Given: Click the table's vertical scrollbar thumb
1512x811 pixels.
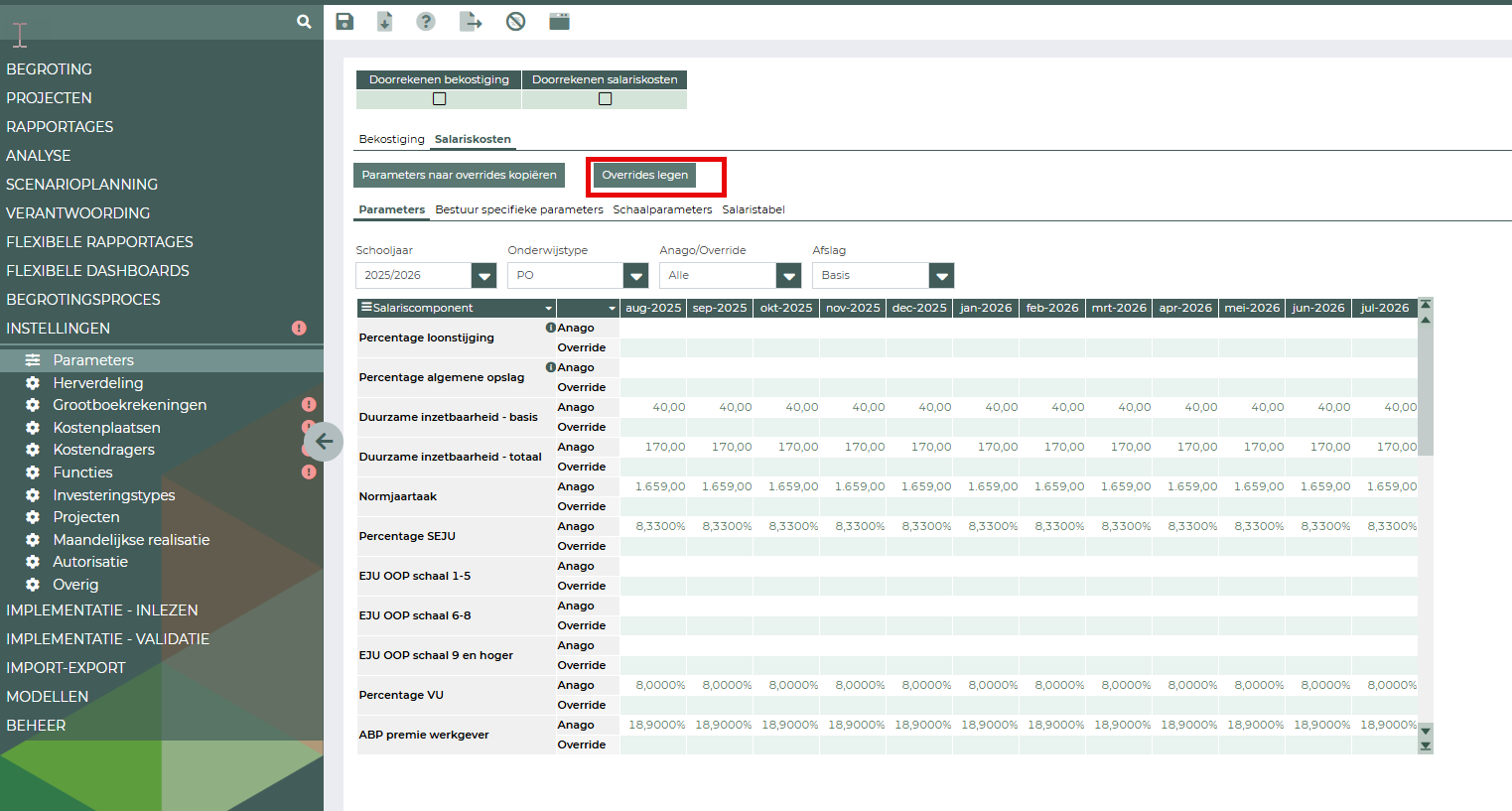Looking at the screenshot, I should (x=1426, y=392).
